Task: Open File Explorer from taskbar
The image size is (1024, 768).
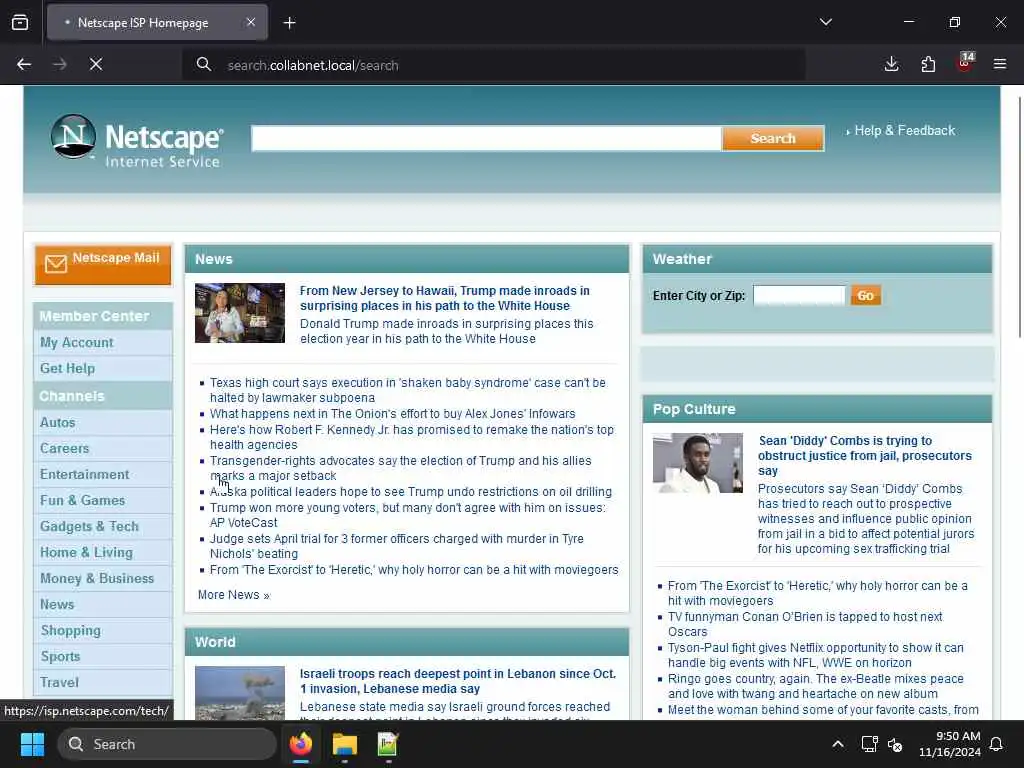Action: [x=344, y=744]
